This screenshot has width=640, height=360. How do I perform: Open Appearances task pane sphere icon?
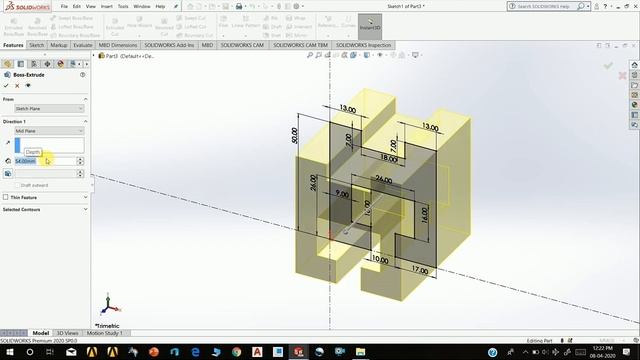pyautogui.click(x=634, y=105)
